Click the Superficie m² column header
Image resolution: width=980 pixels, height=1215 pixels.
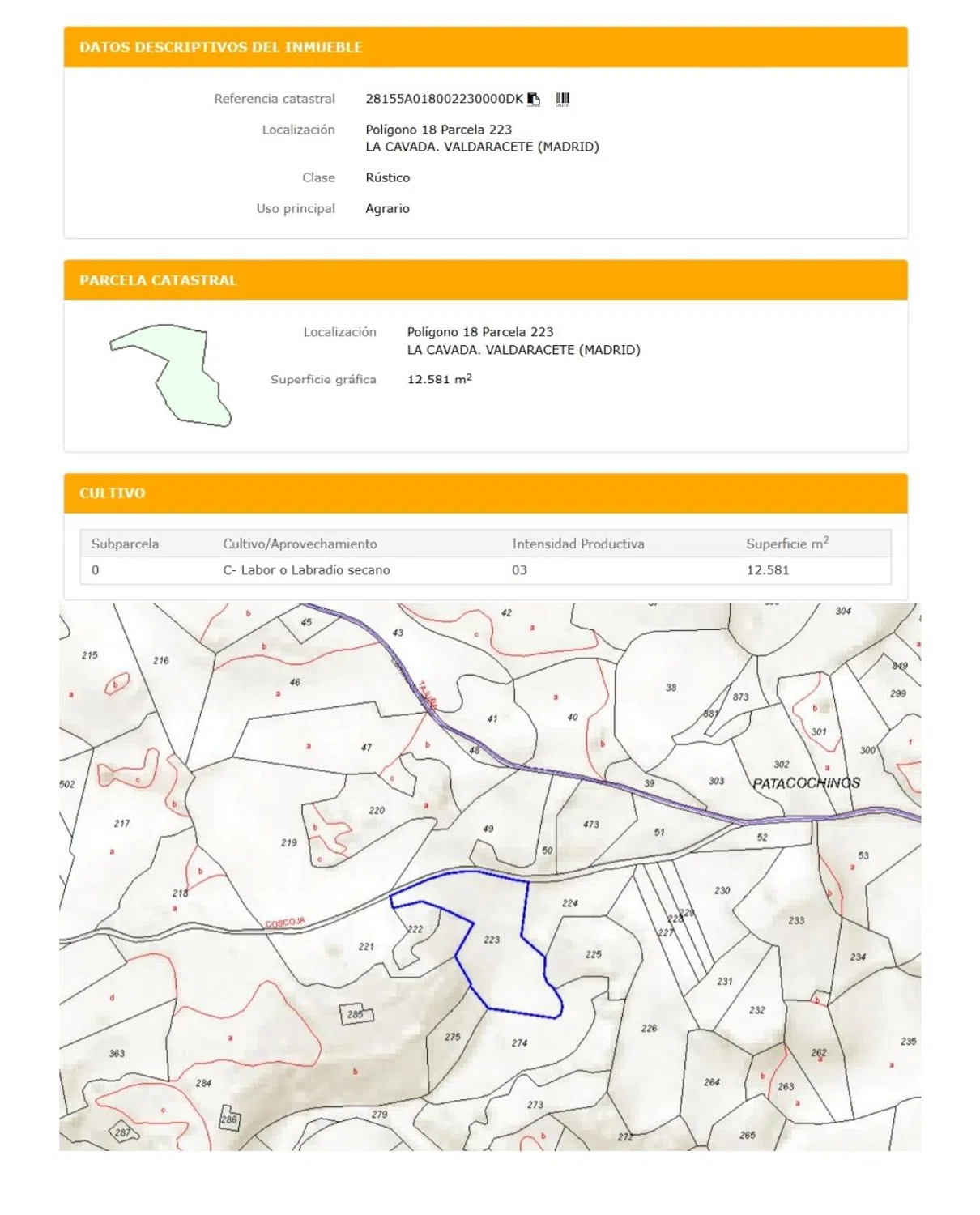point(786,544)
